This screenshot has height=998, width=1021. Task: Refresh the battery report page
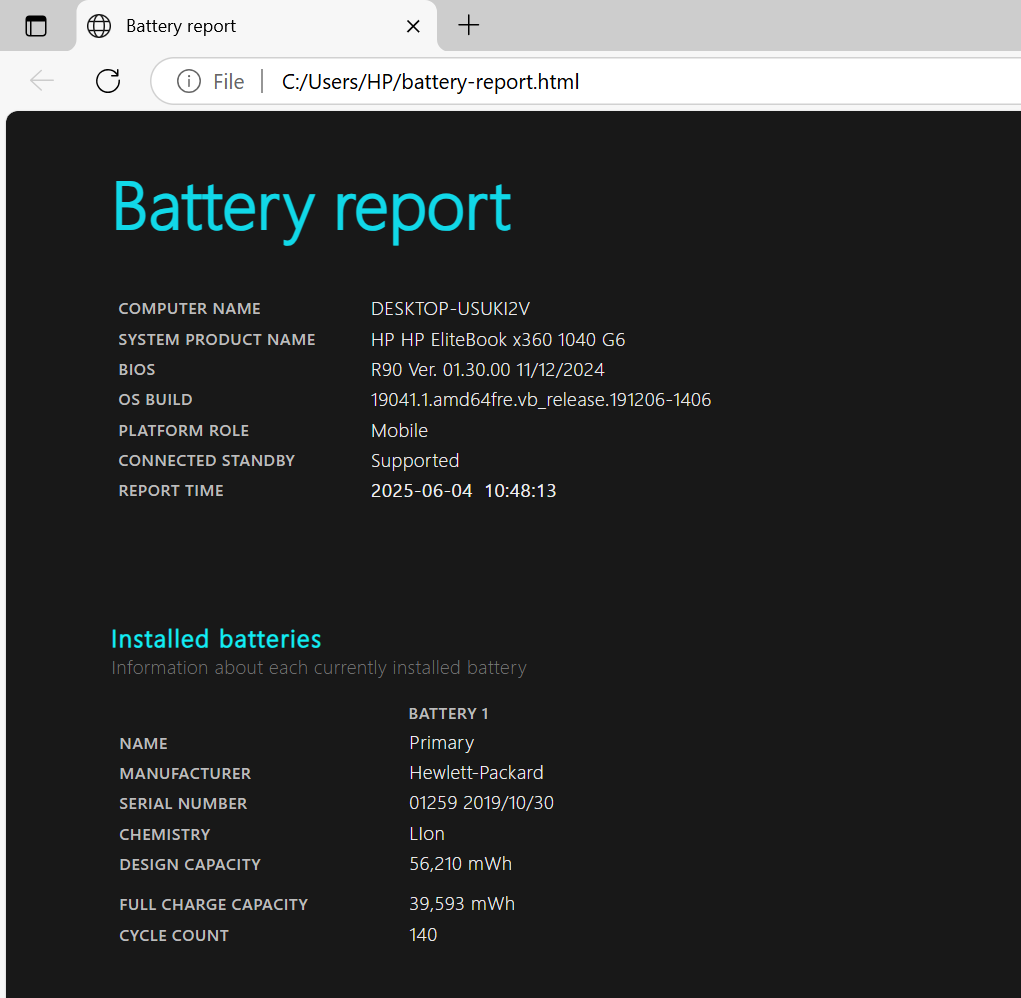108,81
